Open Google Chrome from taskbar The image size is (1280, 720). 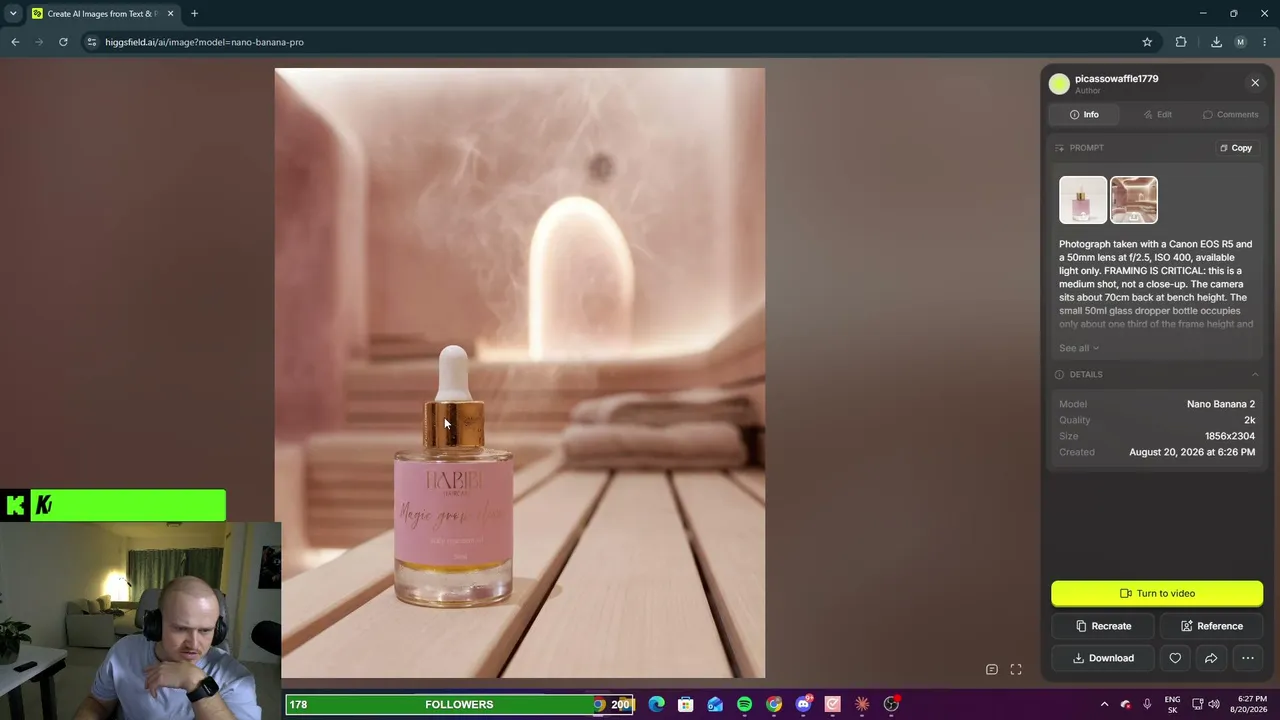click(774, 704)
